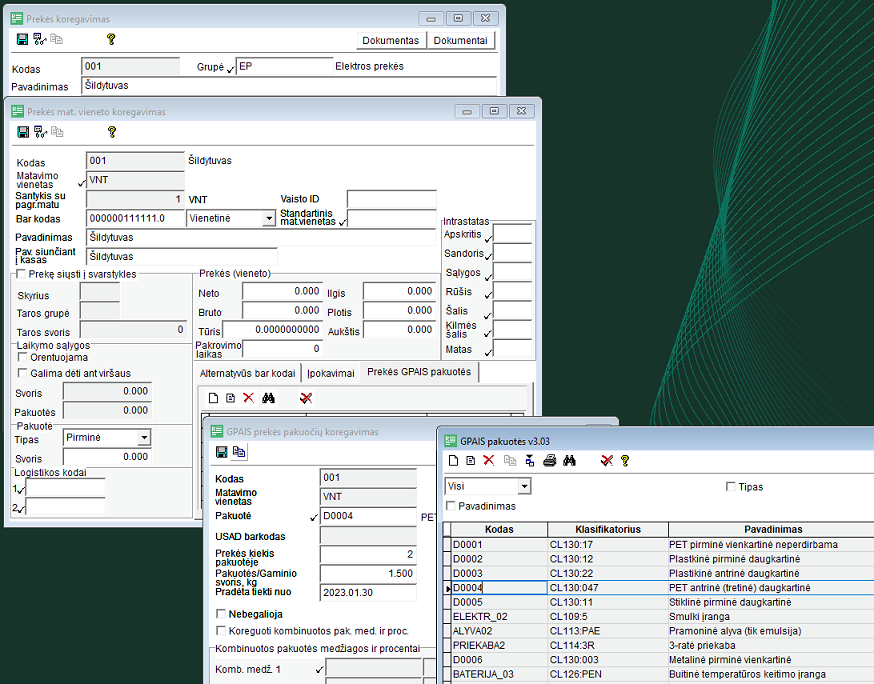Click the Dokumentai button
This screenshot has width=874, height=684.
pos(460,40)
